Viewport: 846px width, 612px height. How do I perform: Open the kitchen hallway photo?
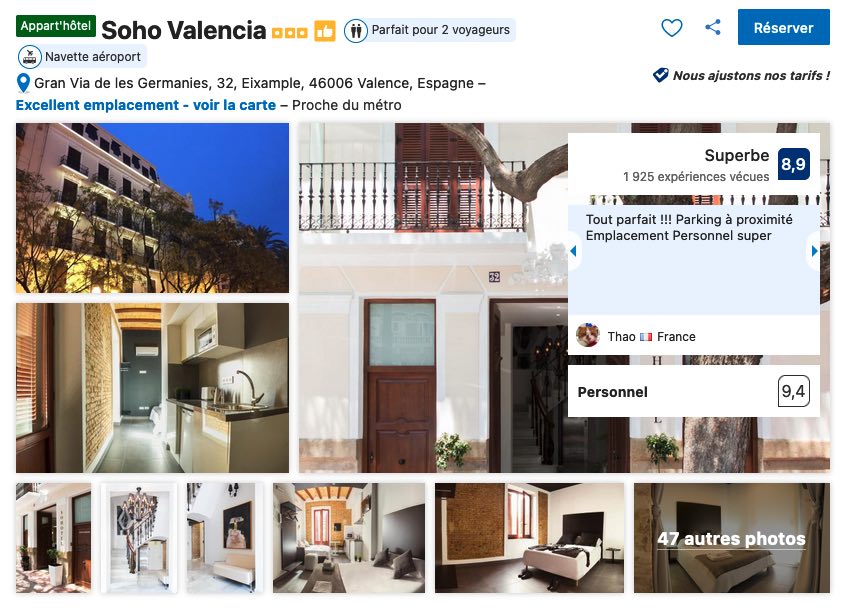[152, 387]
